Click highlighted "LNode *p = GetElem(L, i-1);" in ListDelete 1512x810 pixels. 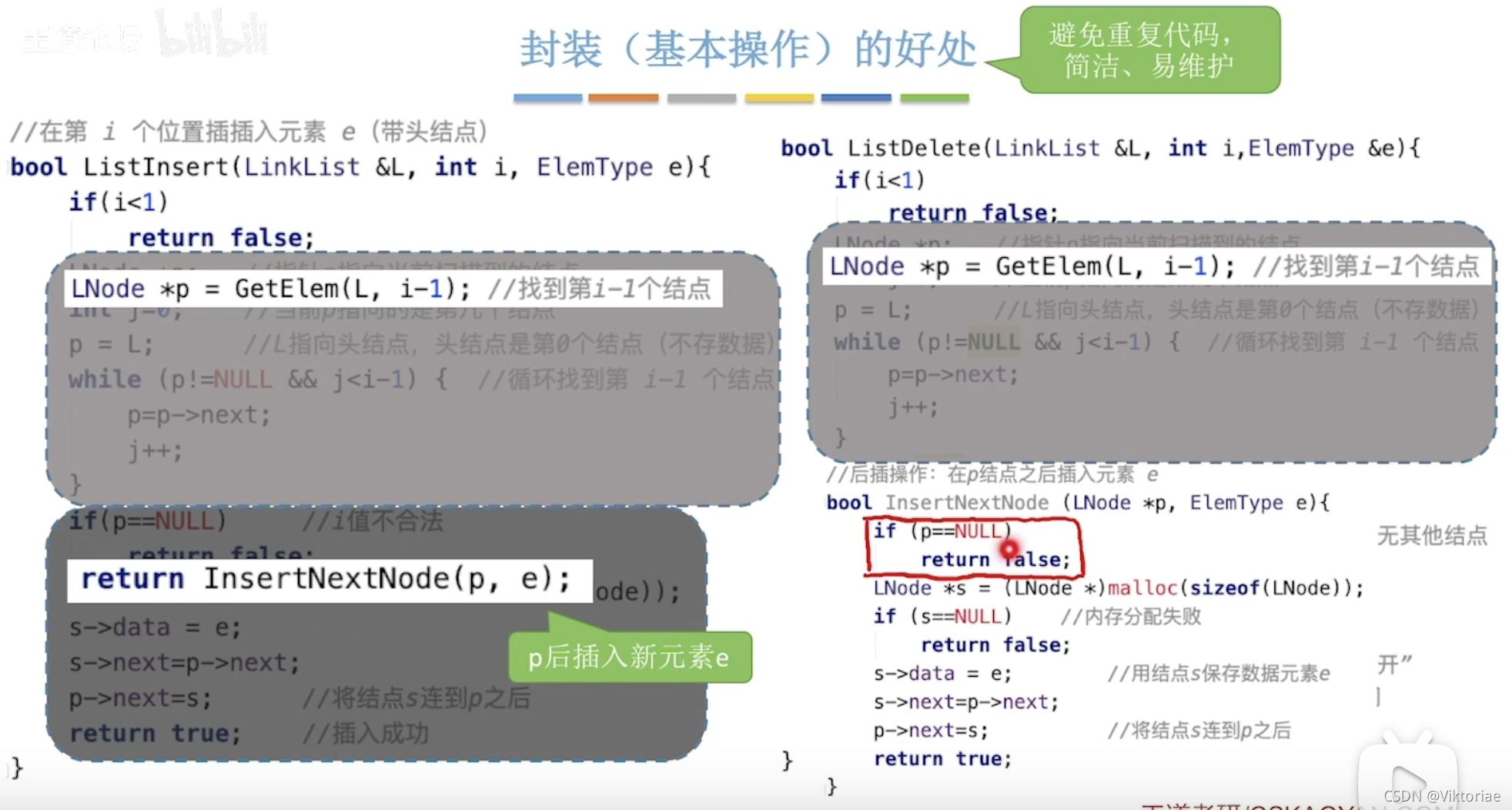click(1032, 266)
